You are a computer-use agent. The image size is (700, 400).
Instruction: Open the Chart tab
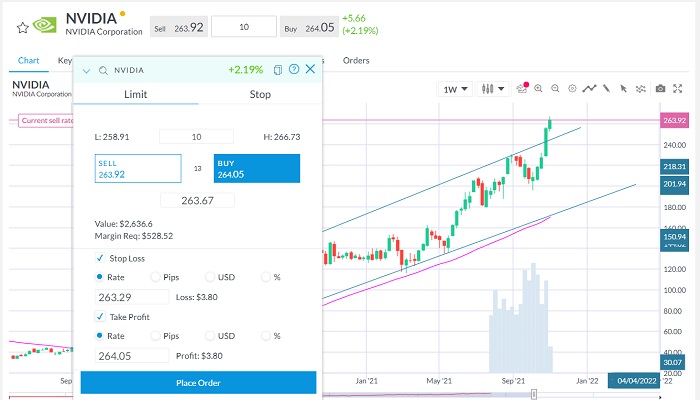29,60
